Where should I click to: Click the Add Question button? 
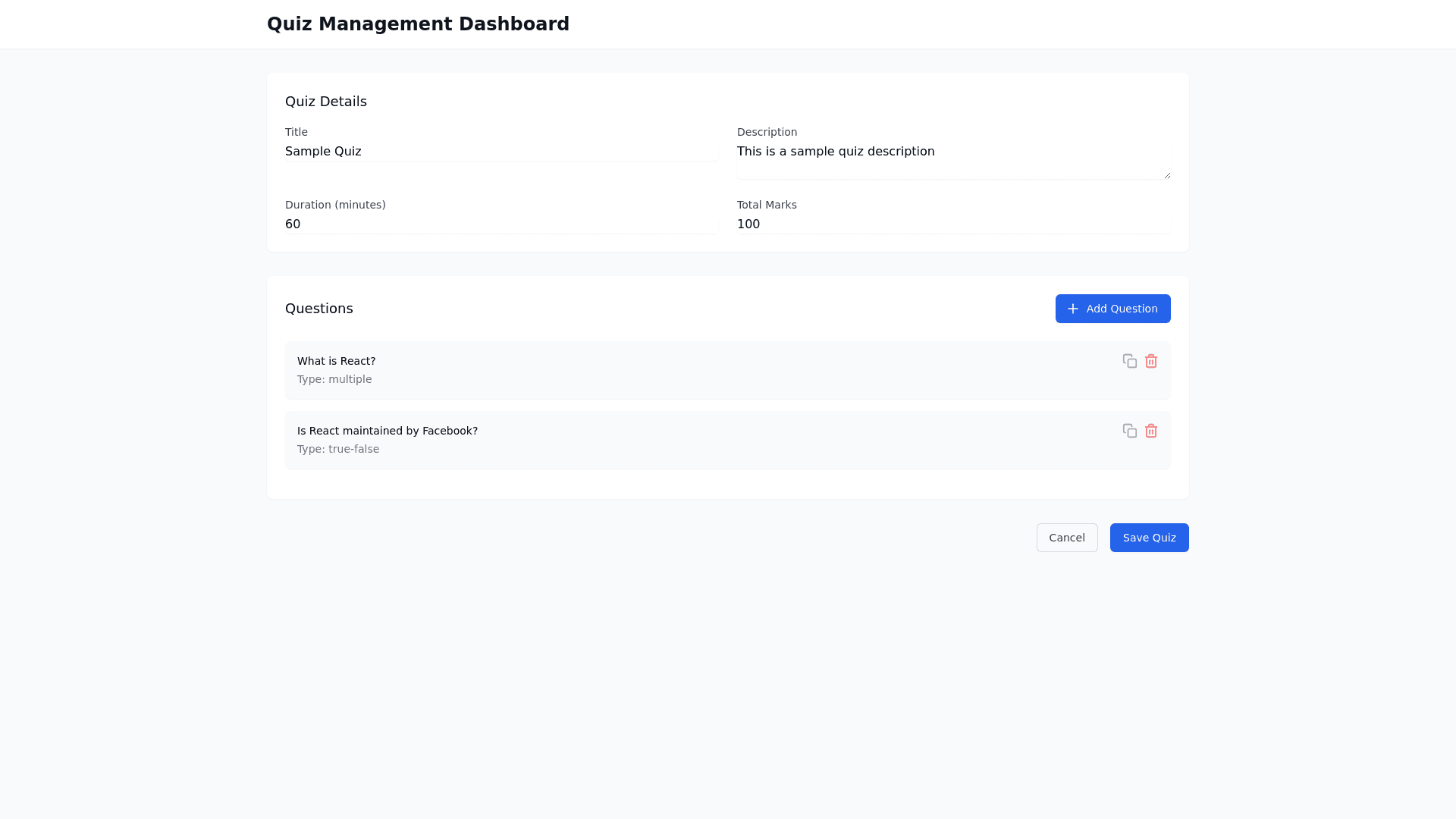pos(1112,309)
